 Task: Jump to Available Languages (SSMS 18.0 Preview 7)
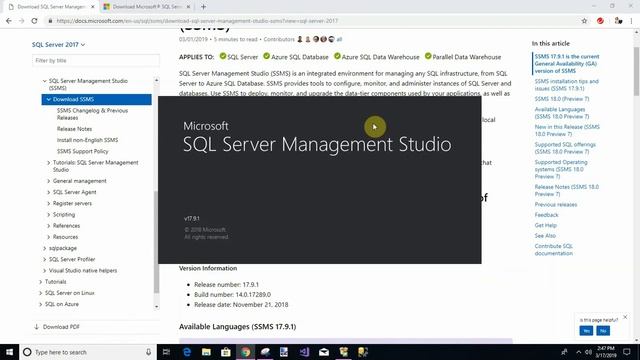pyautogui.click(x=562, y=113)
